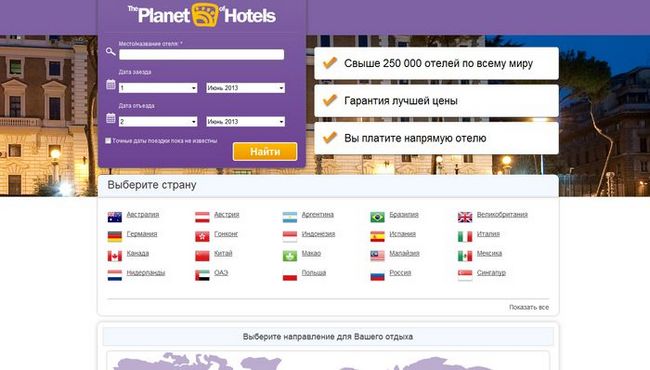Open the check-out day dropdown
The image size is (650, 370).
click(158, 121)
